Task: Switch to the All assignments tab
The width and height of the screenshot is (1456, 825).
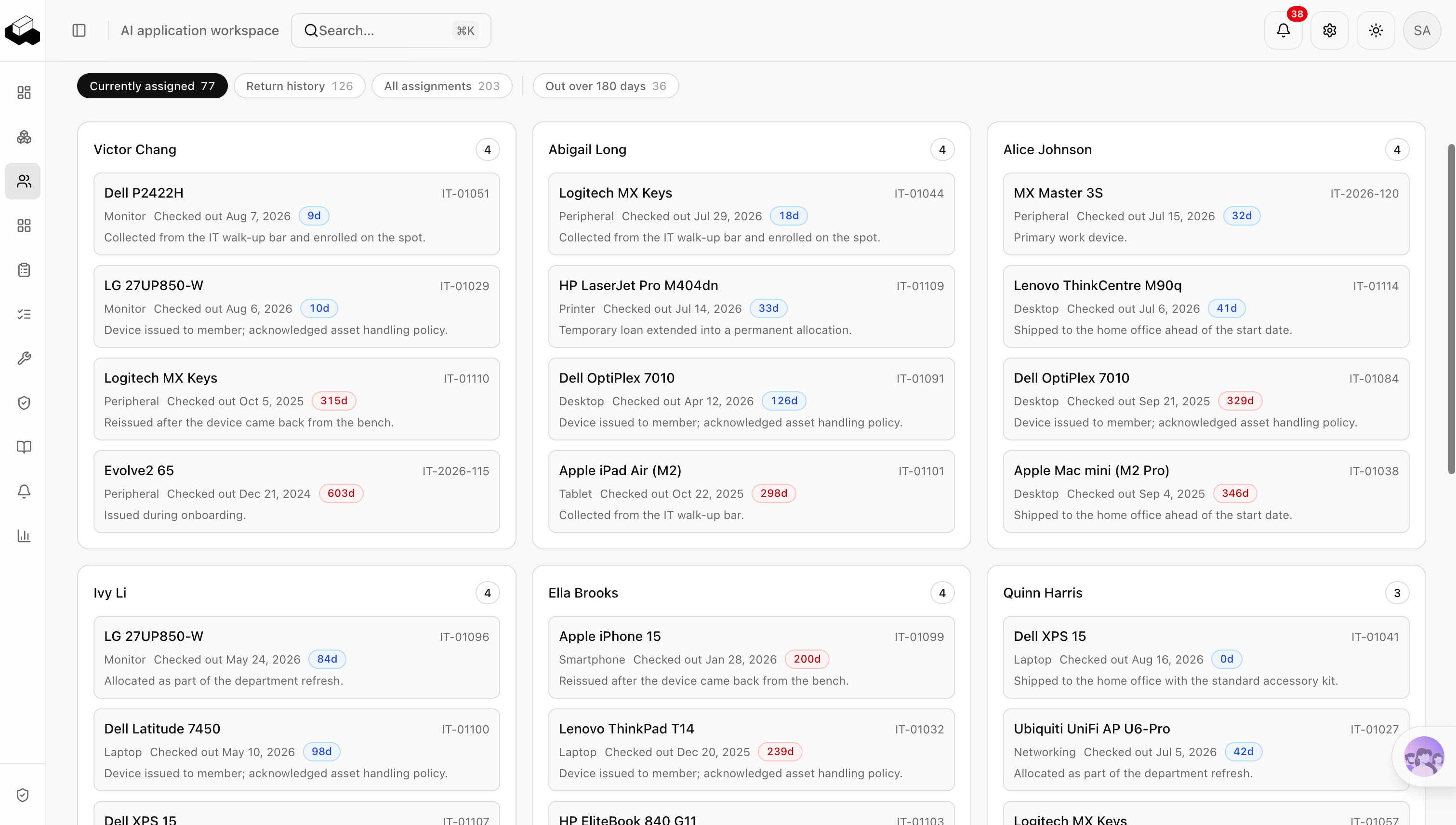Action: point(442,86)
